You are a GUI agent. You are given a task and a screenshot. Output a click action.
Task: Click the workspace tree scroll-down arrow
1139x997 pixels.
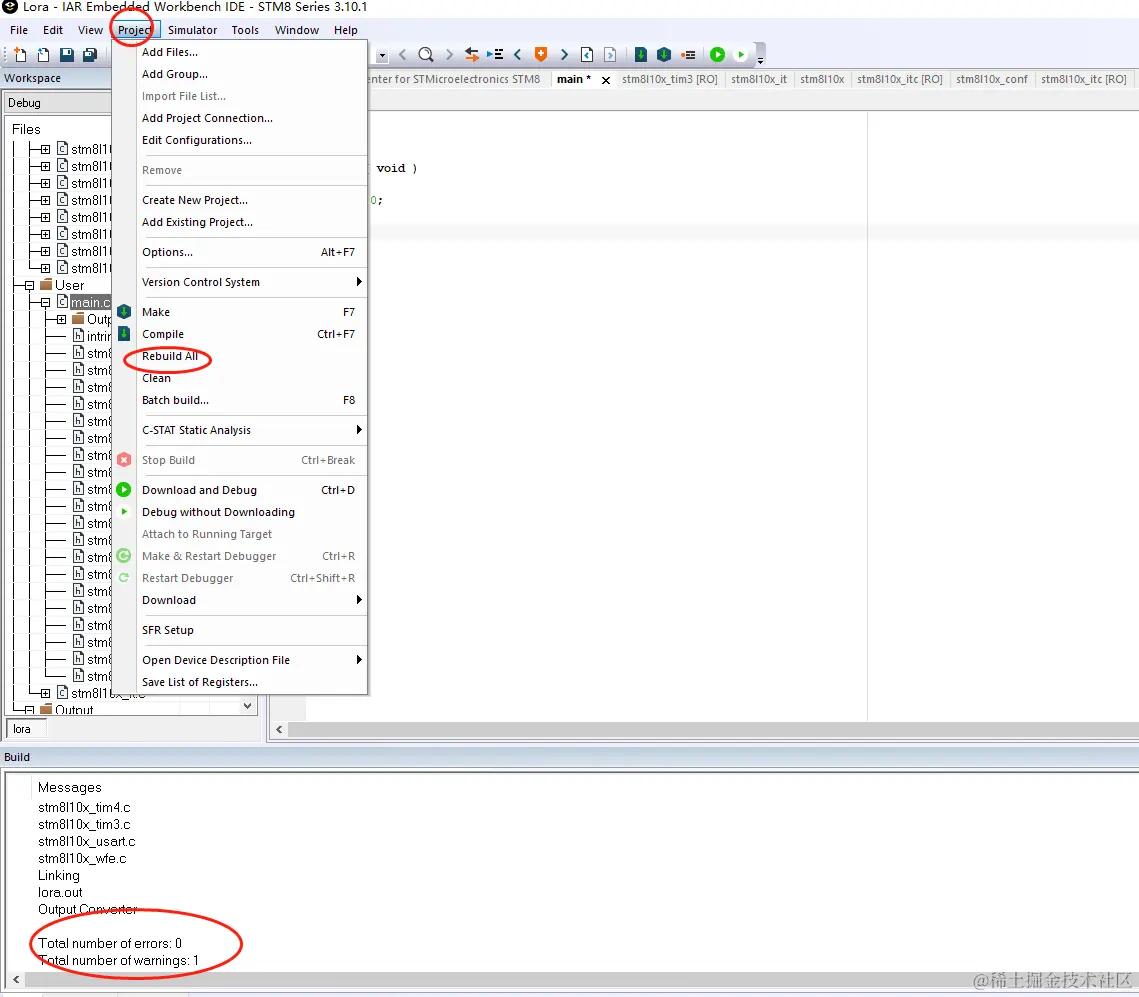[x=248, y=706]
